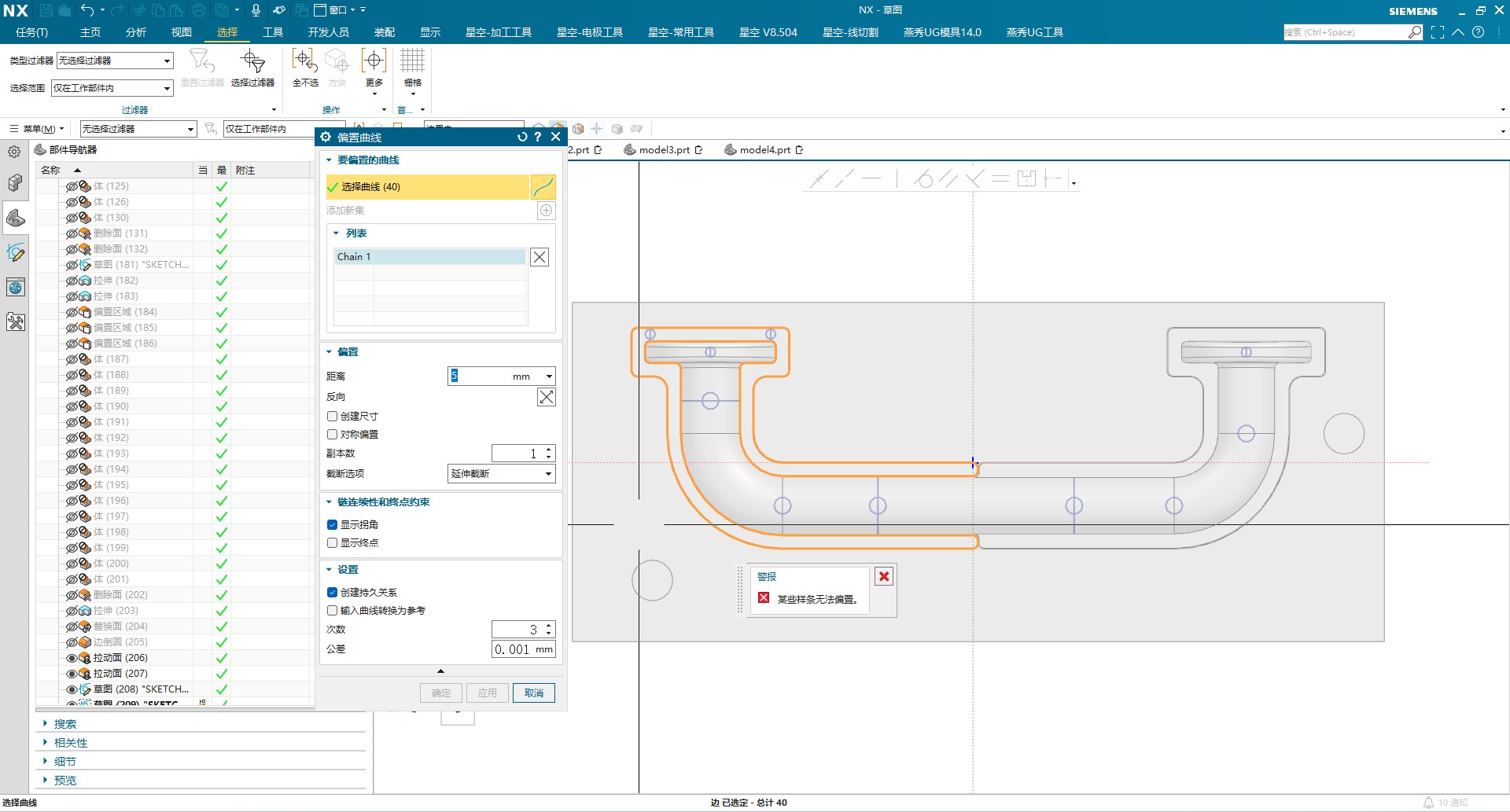The image size is (1510, 812).
Task: Click the constraint toolbar overflow arrow
Action: coord(1074,183)
